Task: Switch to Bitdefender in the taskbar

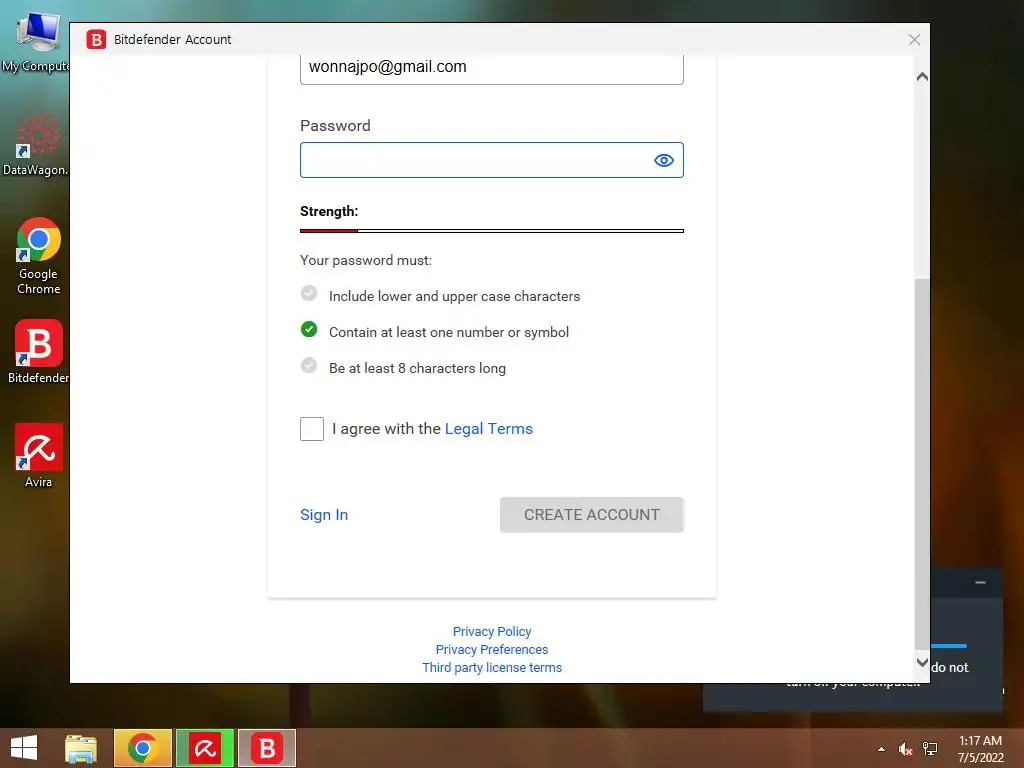Action: click(x=267, y=748)
